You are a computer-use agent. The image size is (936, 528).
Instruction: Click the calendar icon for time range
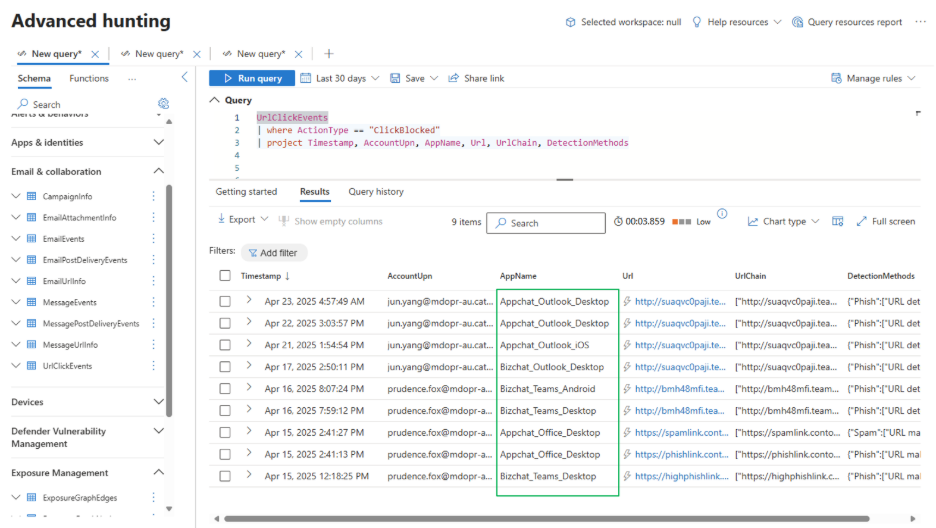tap(306, 78)
